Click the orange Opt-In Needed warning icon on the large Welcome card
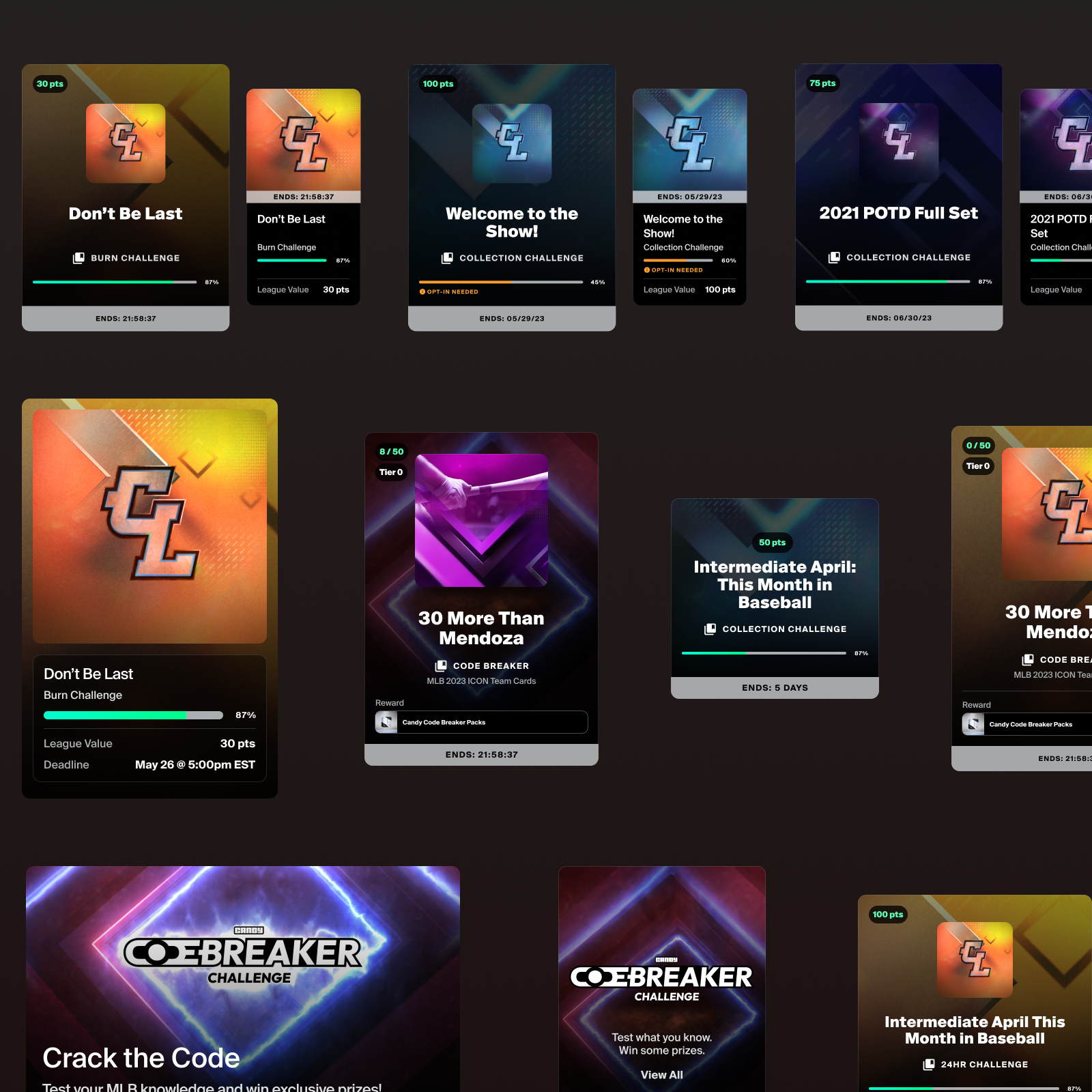 (422, 291)
